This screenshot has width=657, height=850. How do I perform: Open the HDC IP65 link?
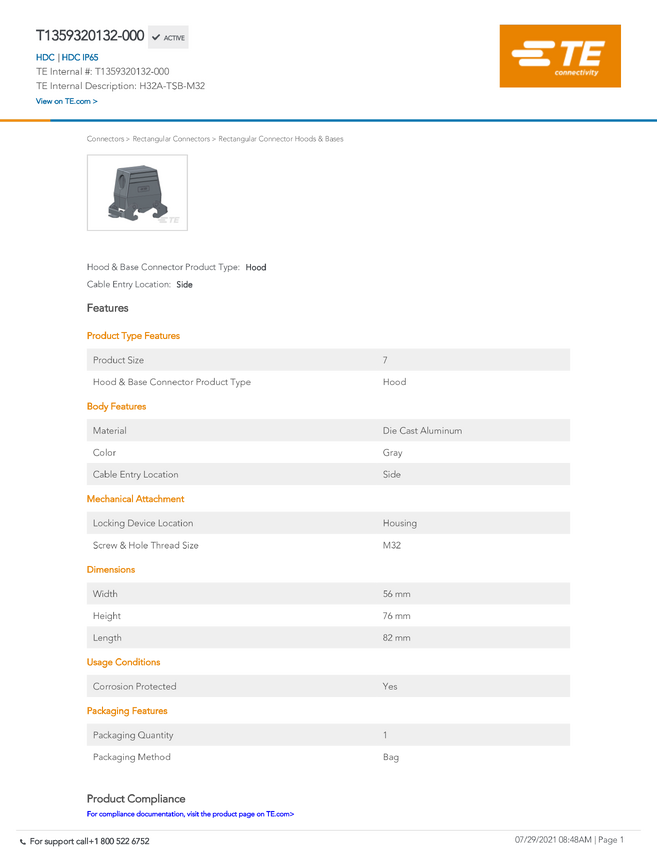click(80, 57)
